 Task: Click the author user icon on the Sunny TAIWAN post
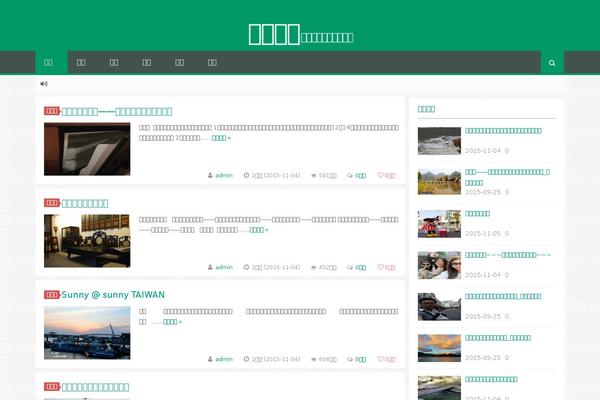click(210, 359)
